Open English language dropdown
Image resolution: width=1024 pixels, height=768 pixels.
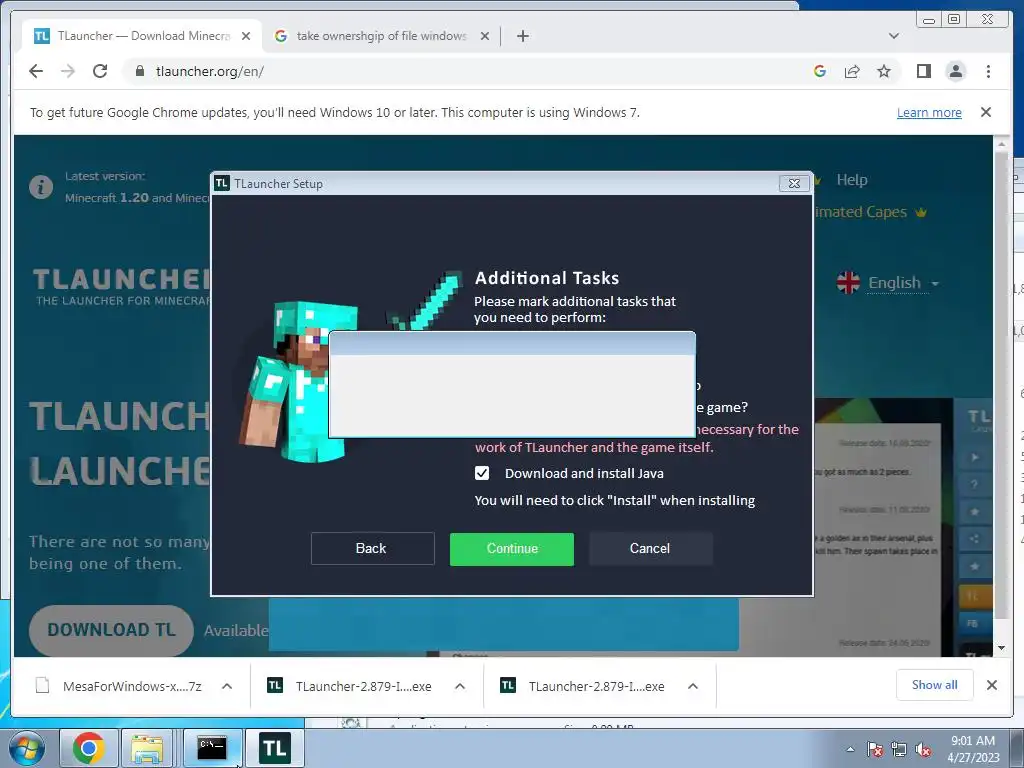point(903,283)
